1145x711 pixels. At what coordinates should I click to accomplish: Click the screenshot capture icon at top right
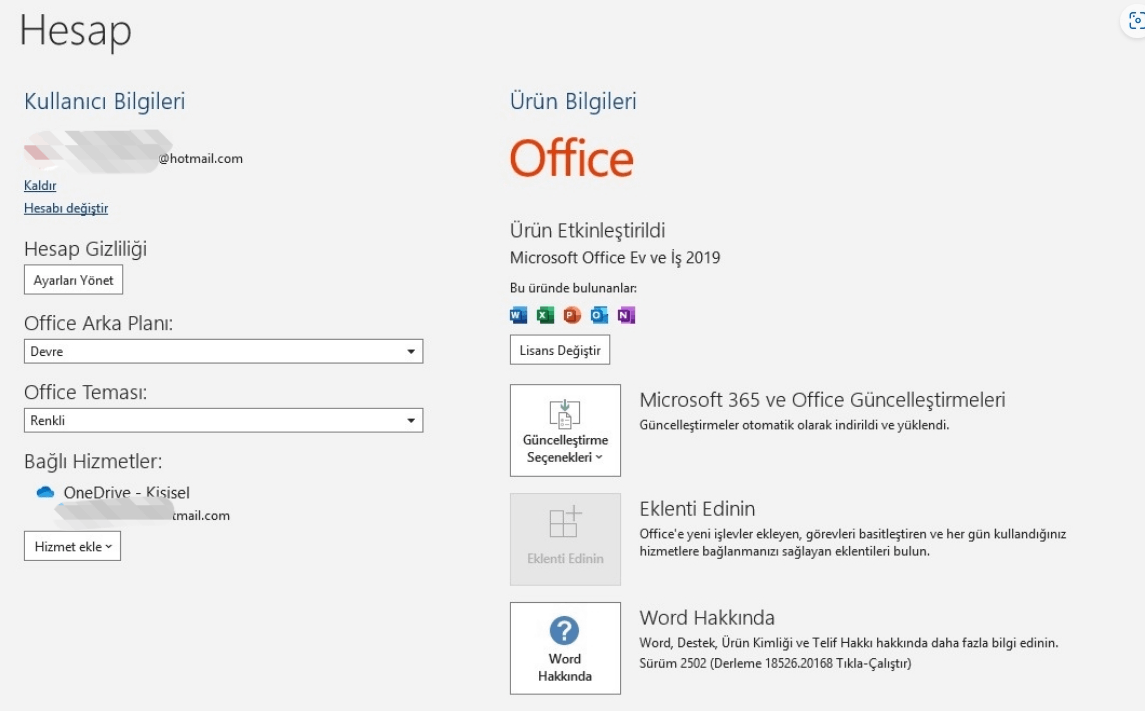tap(1136, 22)
